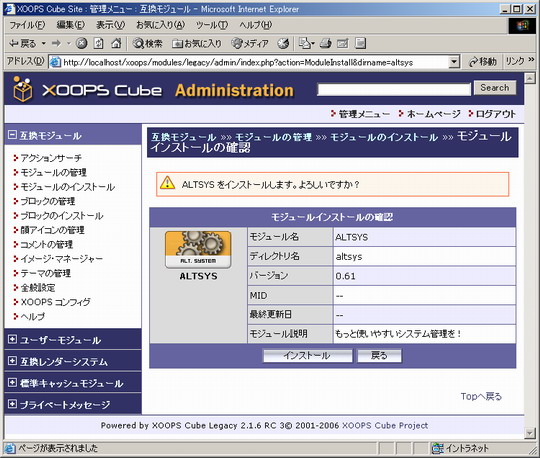
Task: Click the page icon in address bar
Action: tap(55, 62)
